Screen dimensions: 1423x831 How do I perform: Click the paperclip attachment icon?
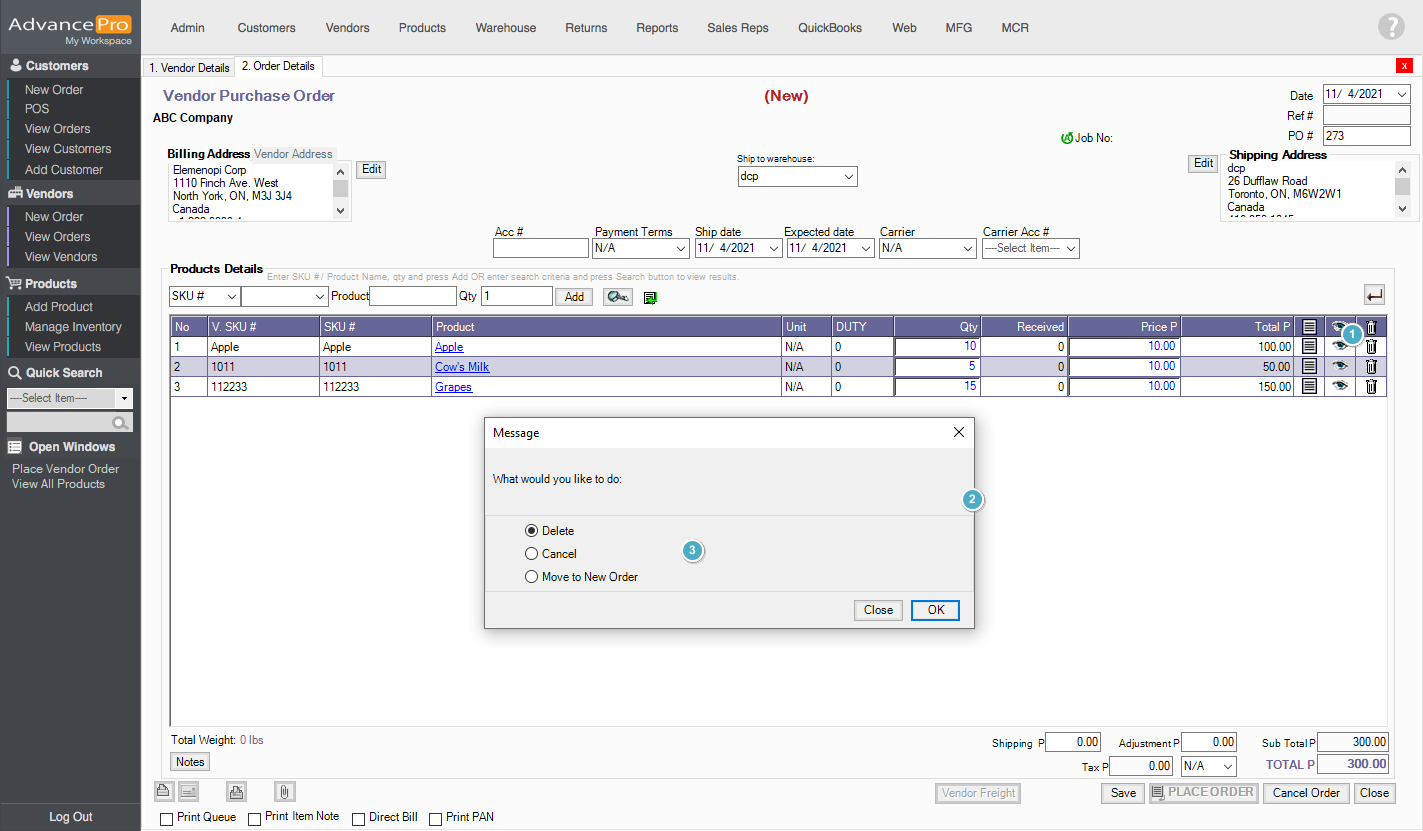coord(284,792)
